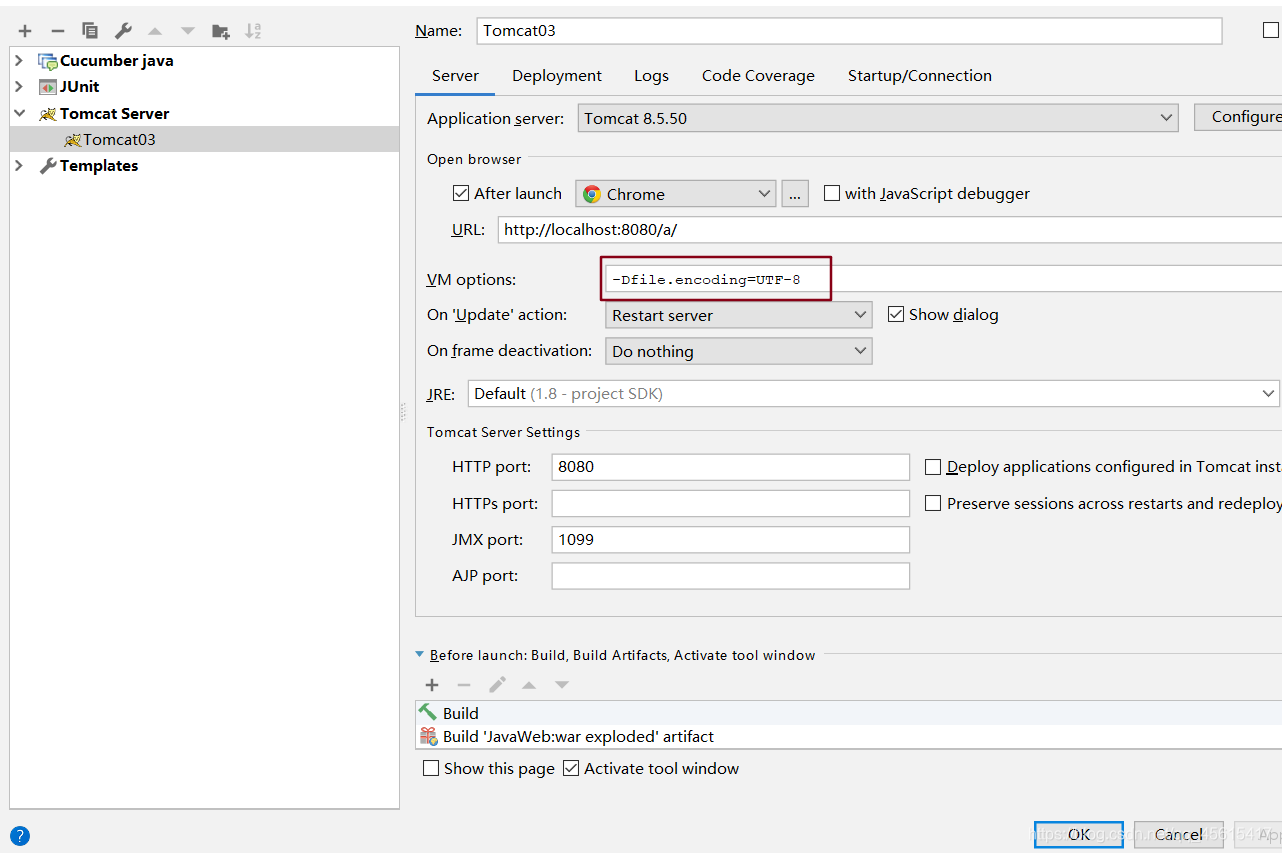Image resolution: width=1282 pixels, height=853 pixels.
Task: Collapse the Before launch section
Action: [x=420, y=655]
